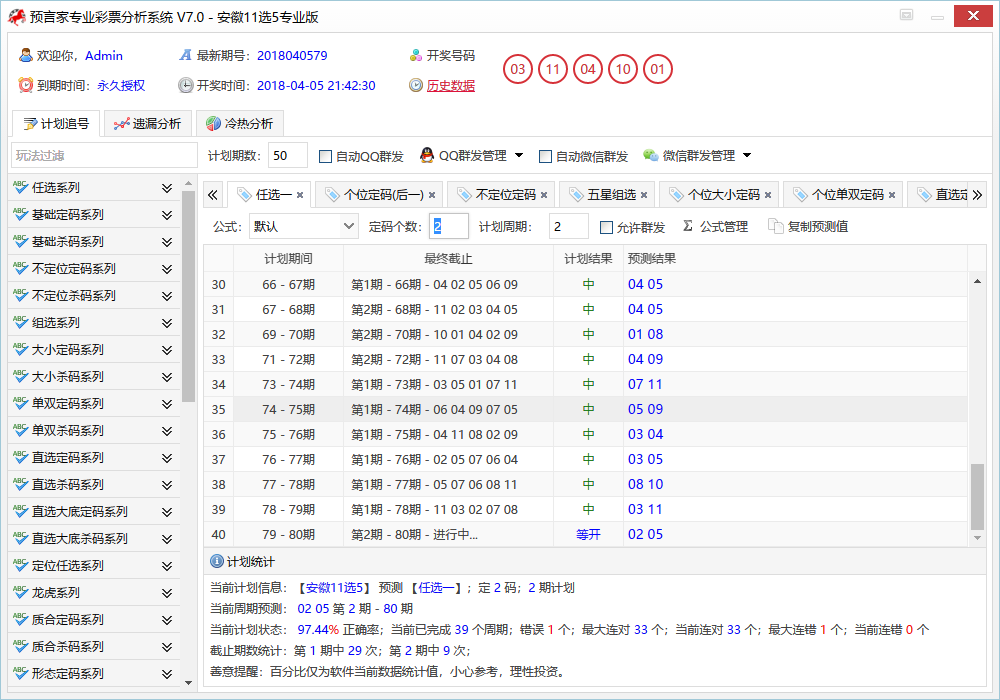Click the 玩法过滤 filter input field
Image resolution: width=1000 pixels, height=700 pixels.
[x=105, y=156]
